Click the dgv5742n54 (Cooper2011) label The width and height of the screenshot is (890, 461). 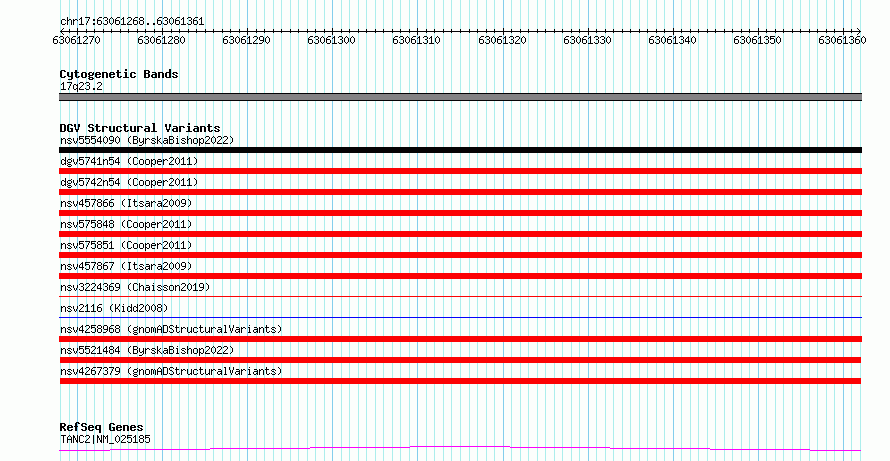pyautogui.click(x=129, y=182)
